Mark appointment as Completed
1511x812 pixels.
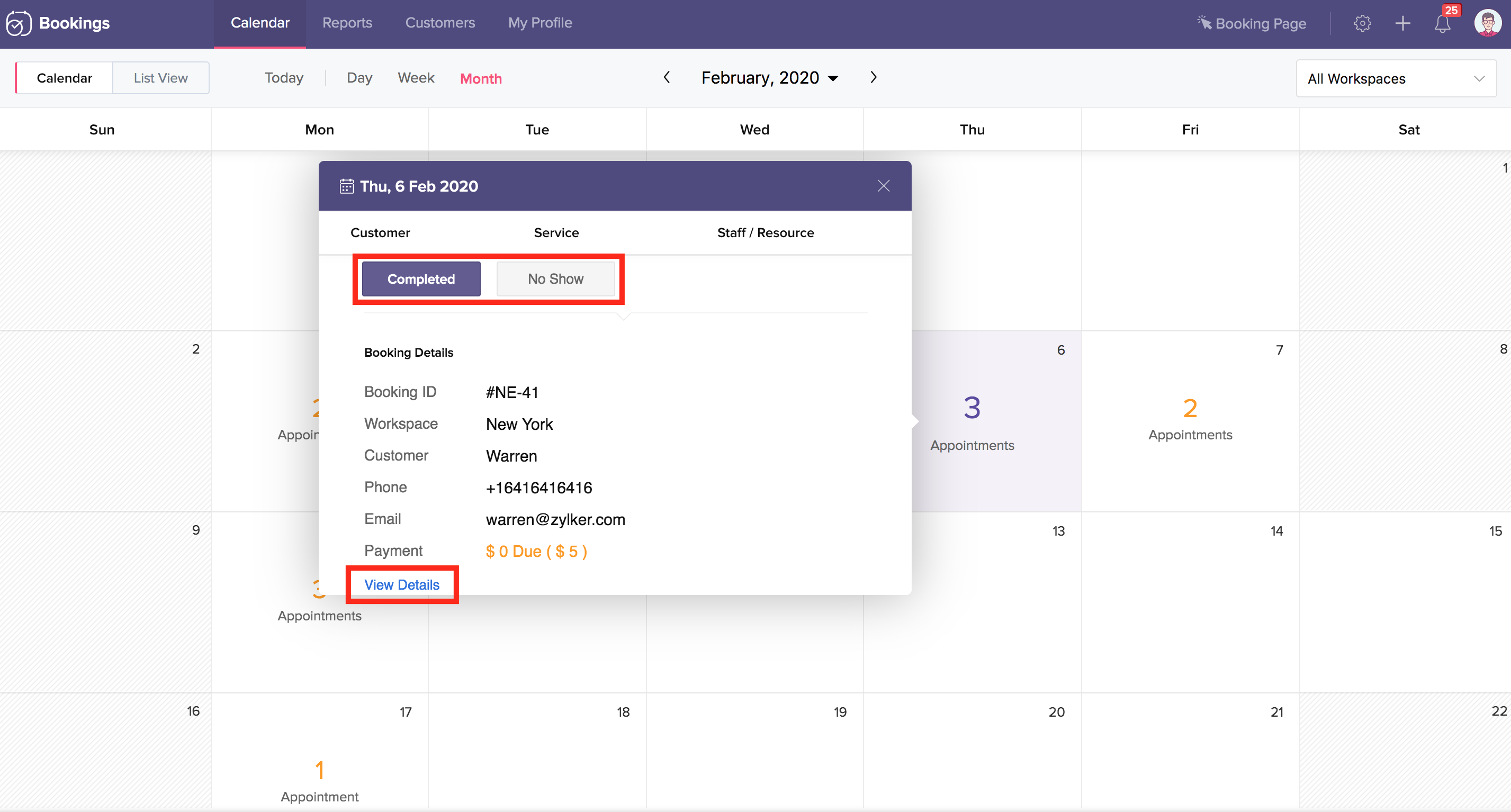[421, 279]
